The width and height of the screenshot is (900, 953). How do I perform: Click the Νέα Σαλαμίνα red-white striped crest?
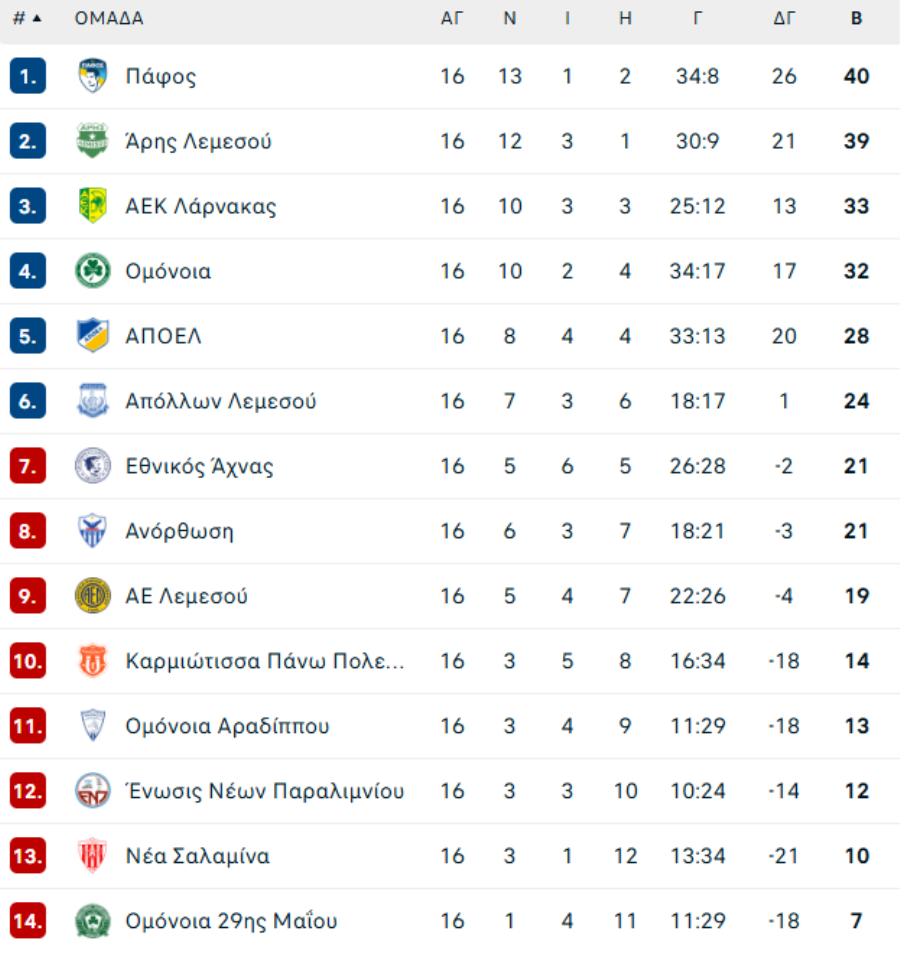92,856
